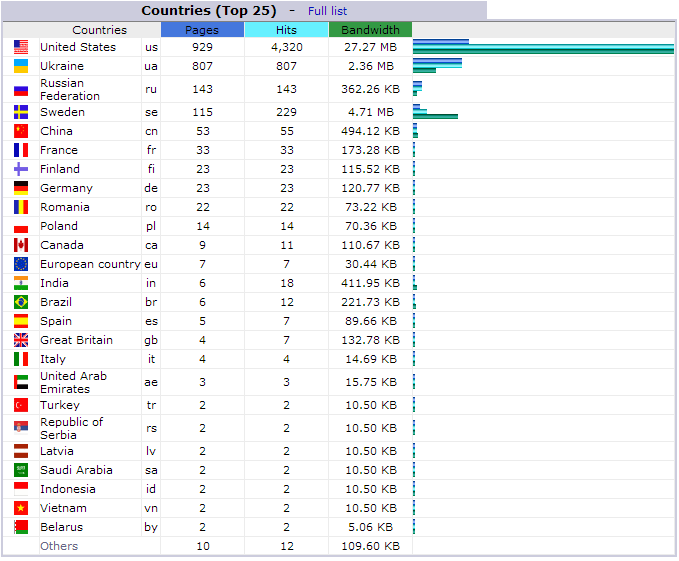Click the Others row label

(x=59, y=546)
